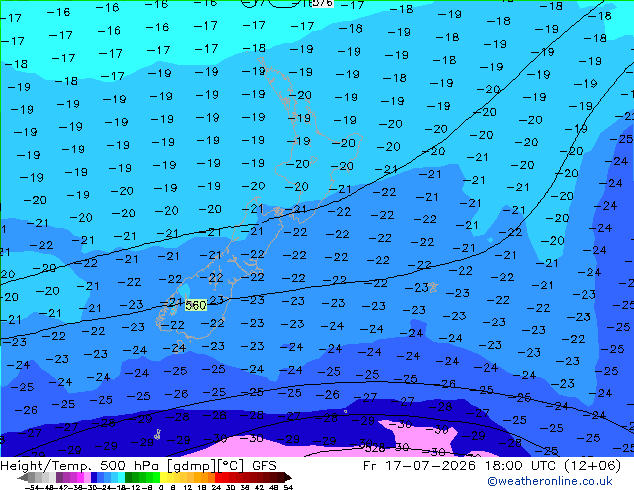Click the gray left arrow end of color scale
The image size is (634, 490).
23,478
